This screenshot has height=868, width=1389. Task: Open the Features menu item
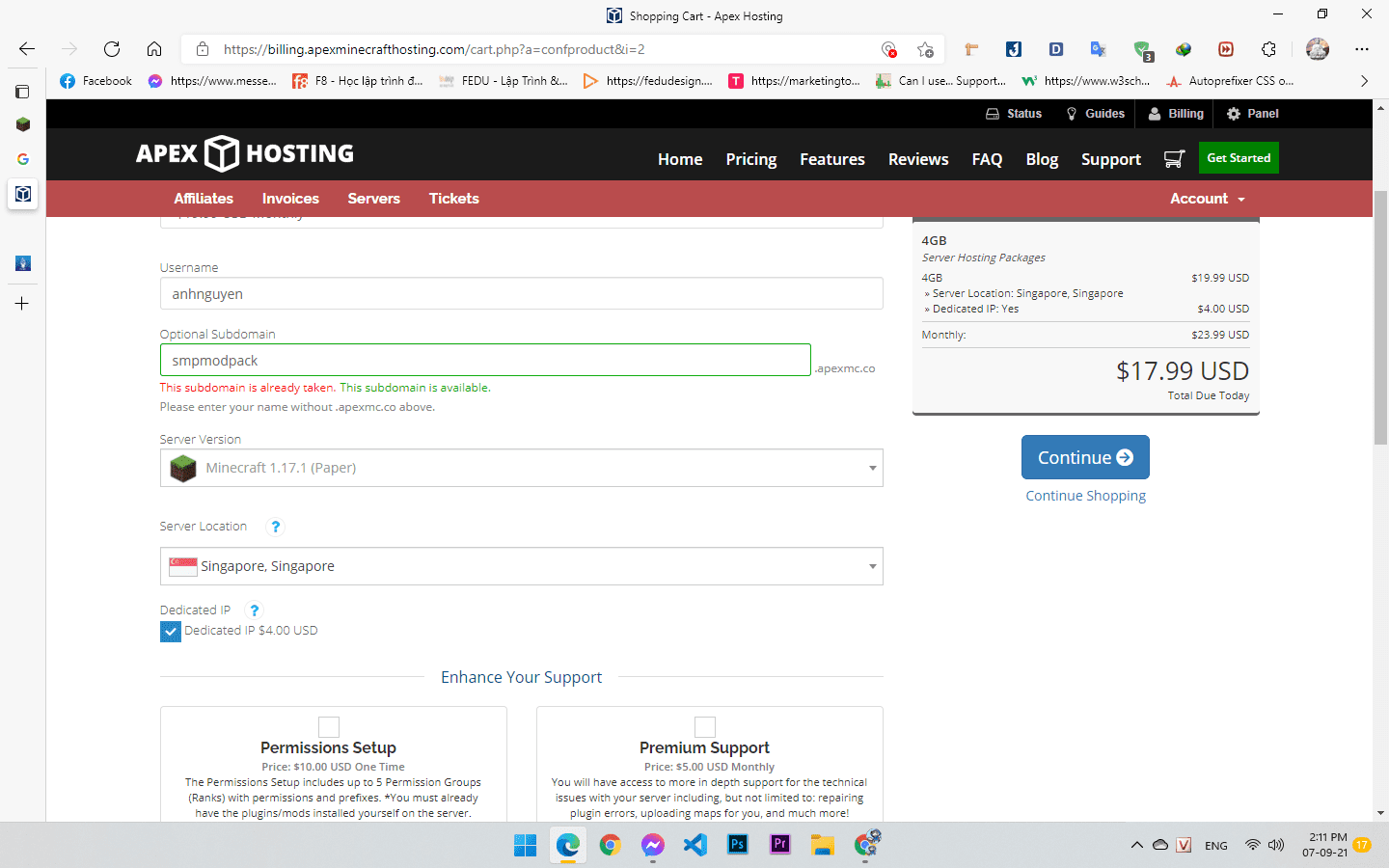832,159
